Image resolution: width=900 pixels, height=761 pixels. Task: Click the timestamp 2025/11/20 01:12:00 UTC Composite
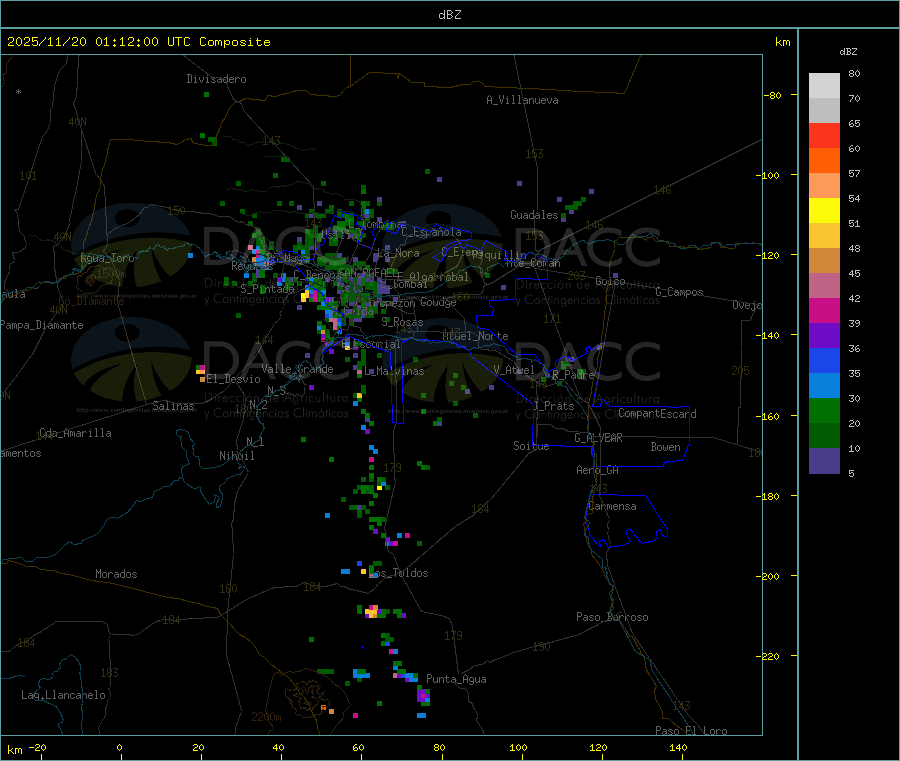click(x=138, y=42)
